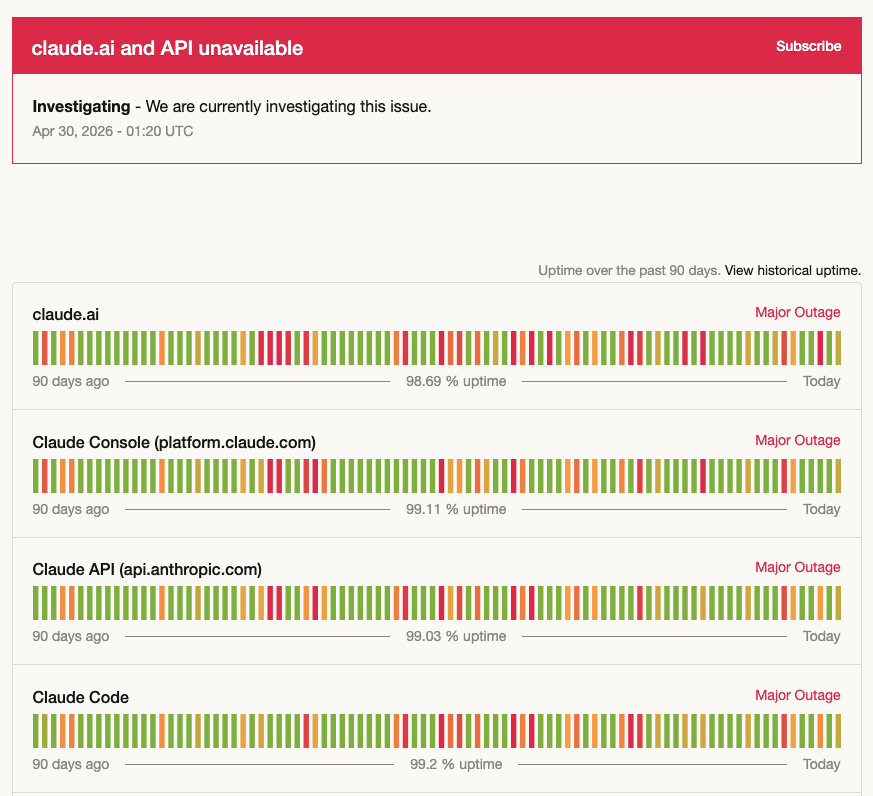
Task: Click today's last bar in Claude API chart
Action: tap(838, 603)
